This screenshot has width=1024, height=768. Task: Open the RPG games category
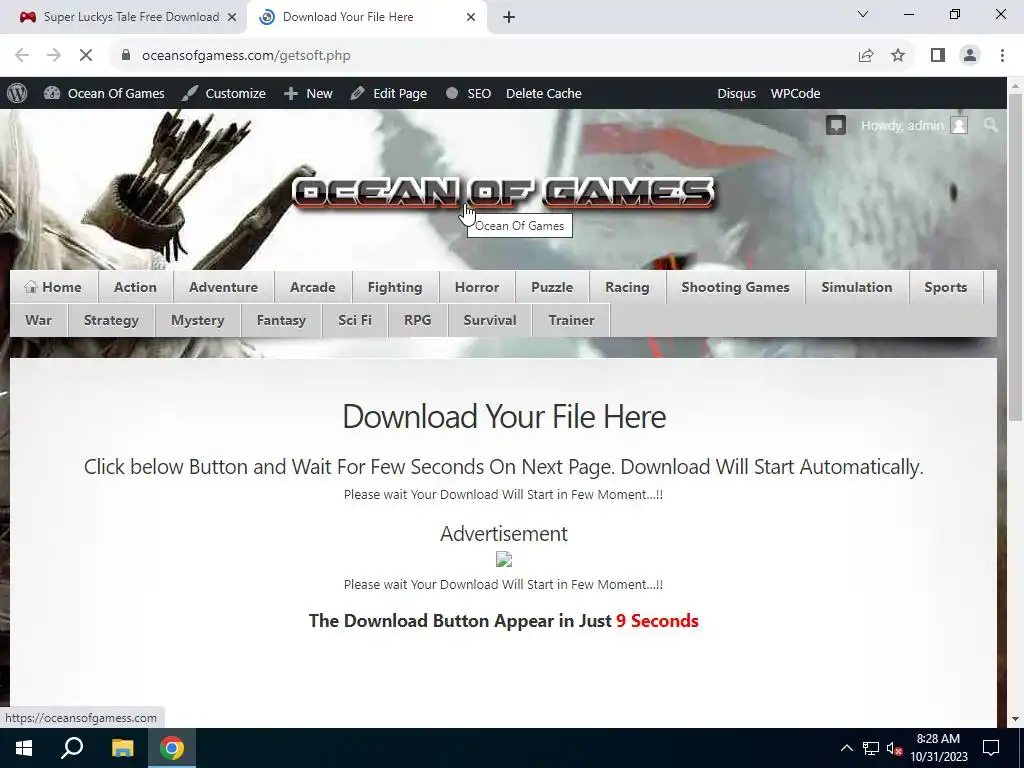click(x=417, y=321)
